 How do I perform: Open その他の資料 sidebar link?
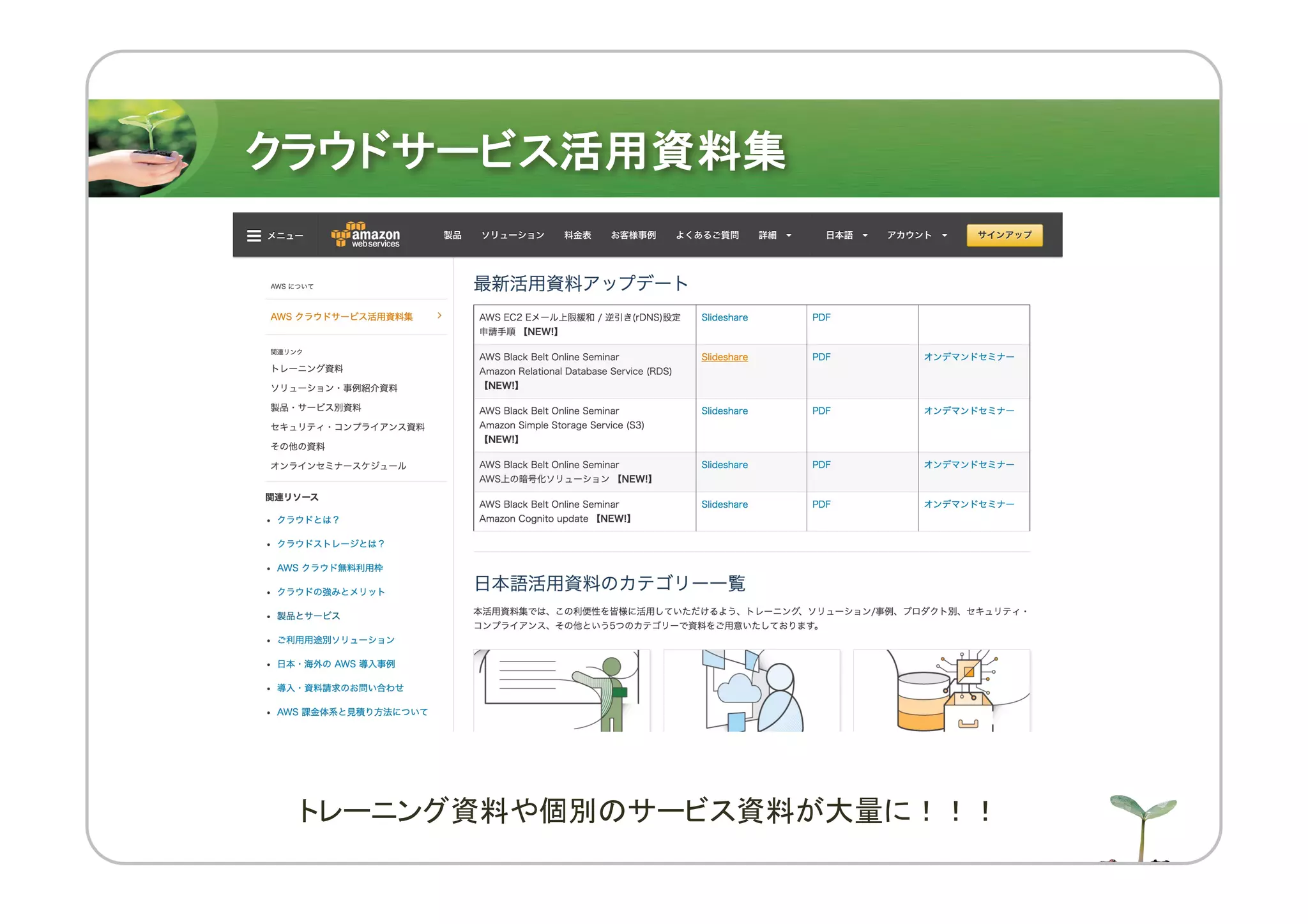point(298,446)
